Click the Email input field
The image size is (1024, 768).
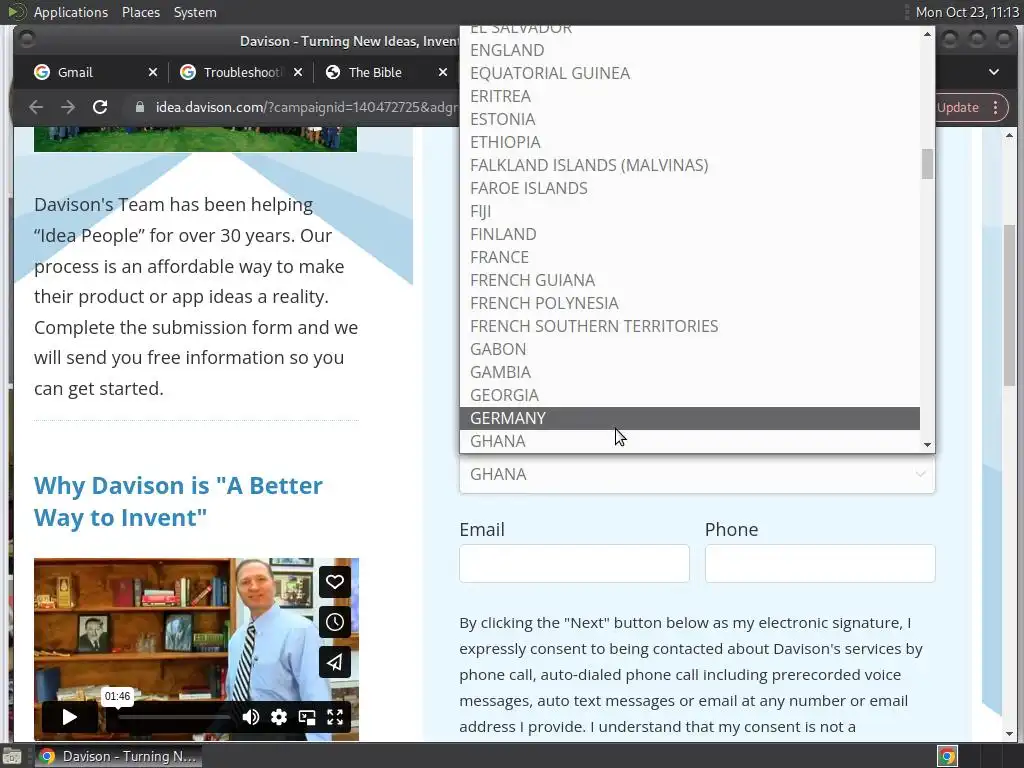(x=574, y=563)
